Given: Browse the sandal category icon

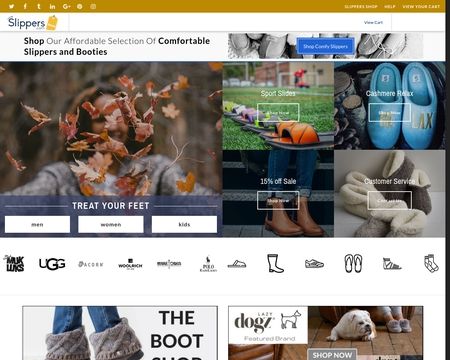Looking at the screenshot, I should click(392, 264).
